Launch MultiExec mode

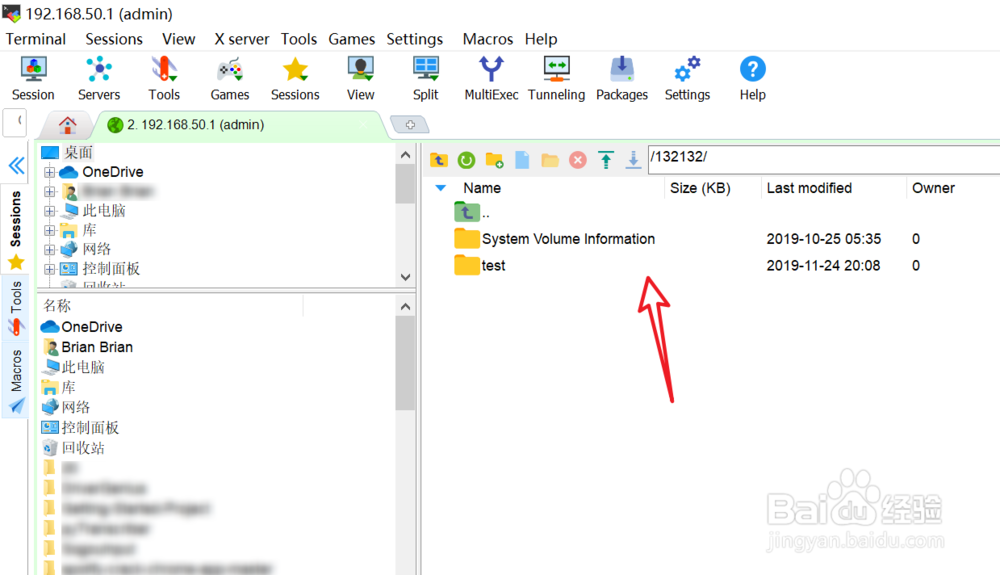[x=491, y=78]
